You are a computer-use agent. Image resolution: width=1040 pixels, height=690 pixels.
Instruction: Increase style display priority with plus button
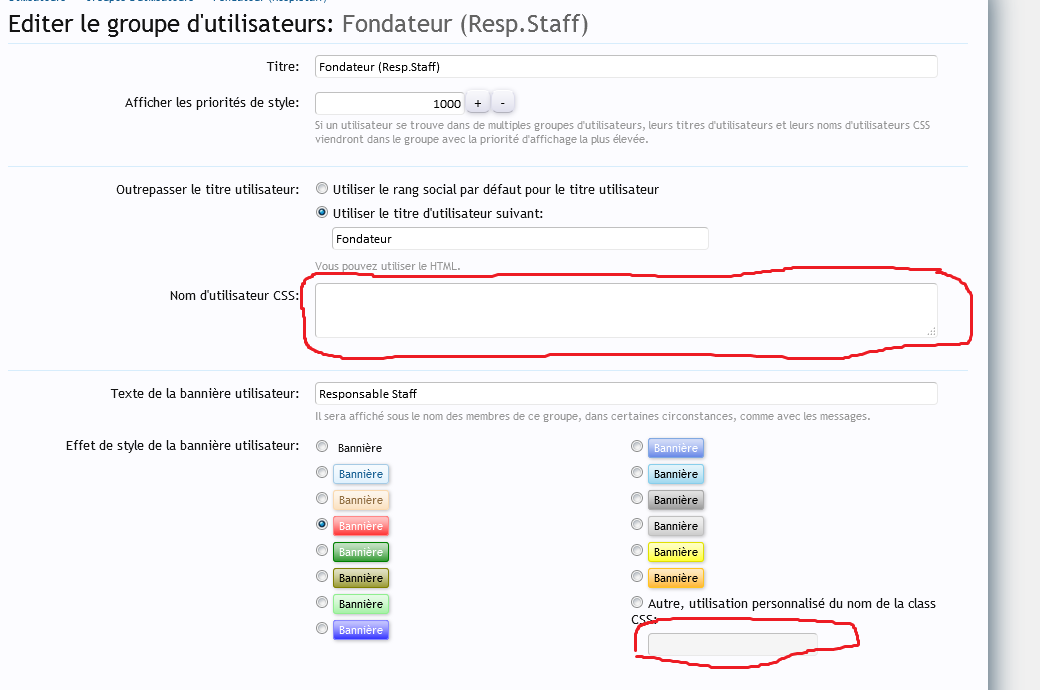tap(477, 103)
